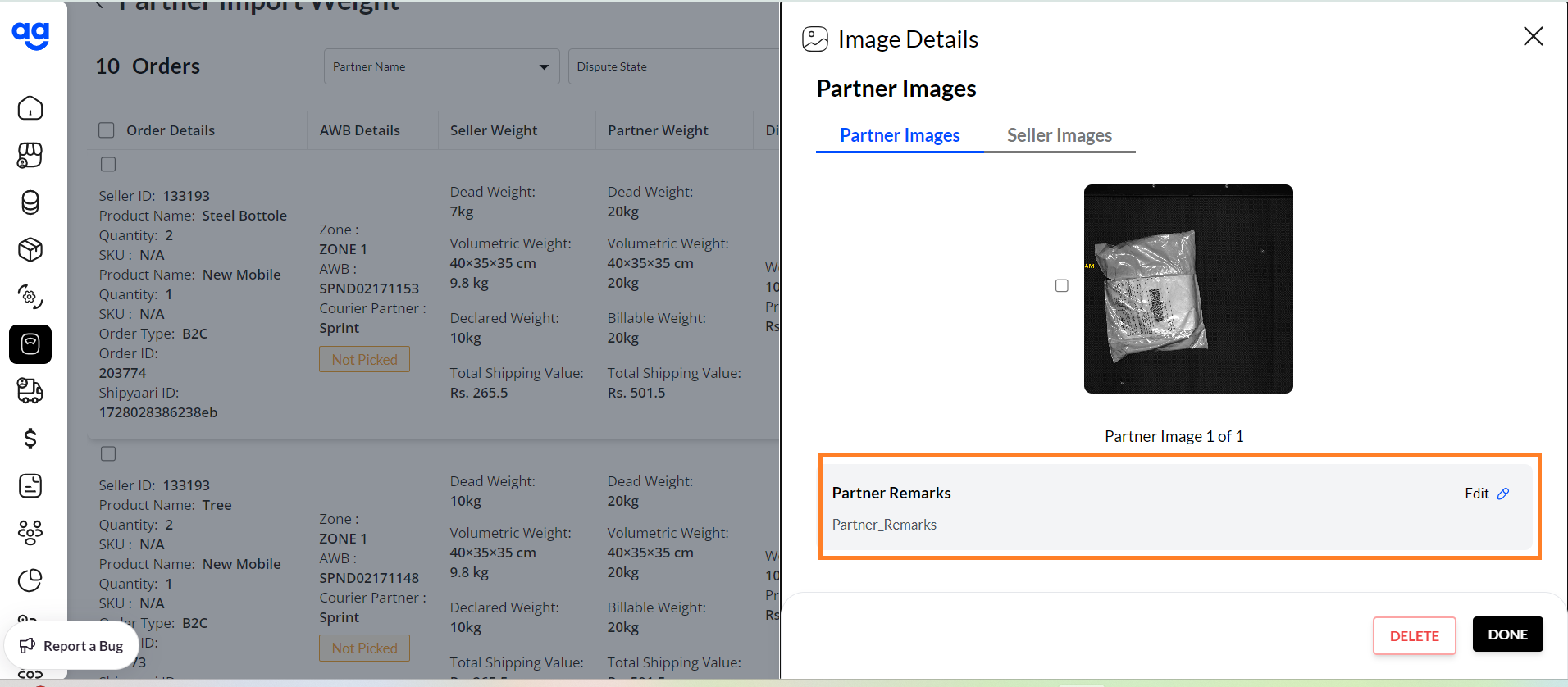Open the Partner Name dropdown

click(x=441, y=66)
